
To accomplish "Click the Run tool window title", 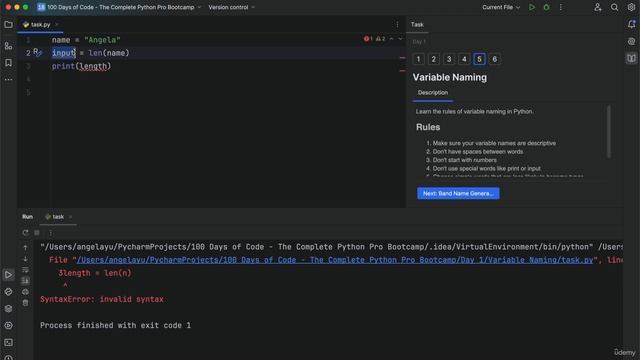I will [27, 217].
